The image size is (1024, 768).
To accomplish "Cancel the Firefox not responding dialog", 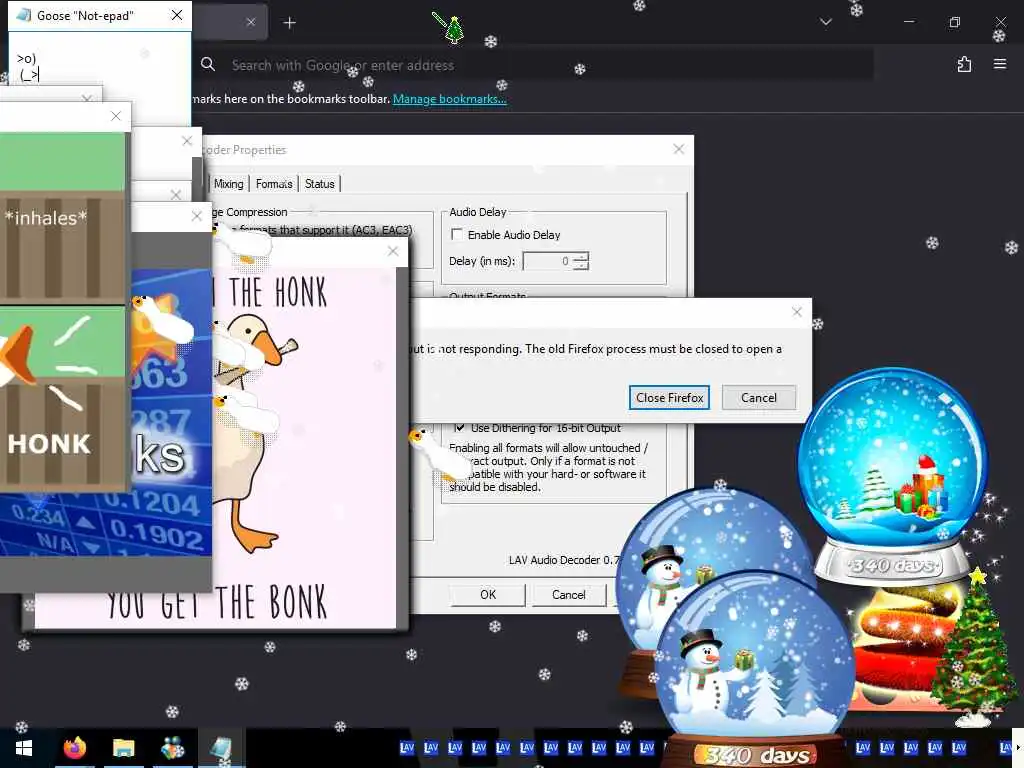I will [759, 398].
